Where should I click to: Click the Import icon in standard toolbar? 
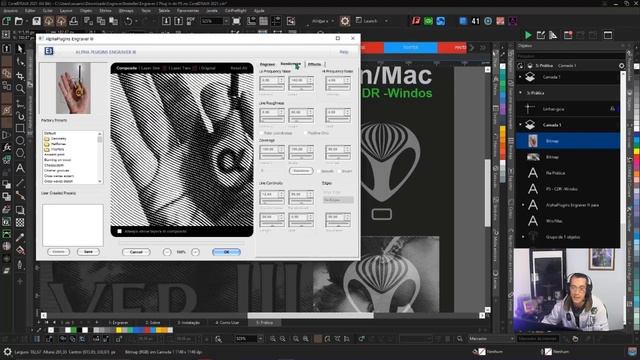[x=167, y=21]
